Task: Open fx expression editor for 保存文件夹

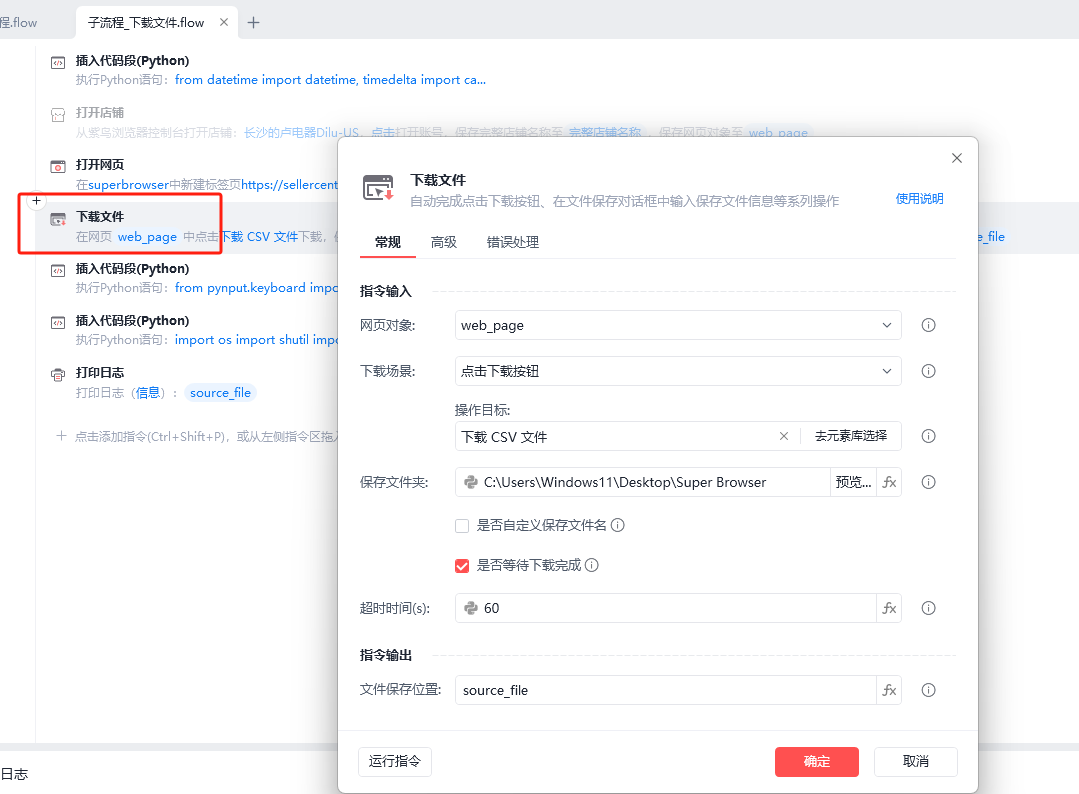Action: pos(889,482)
